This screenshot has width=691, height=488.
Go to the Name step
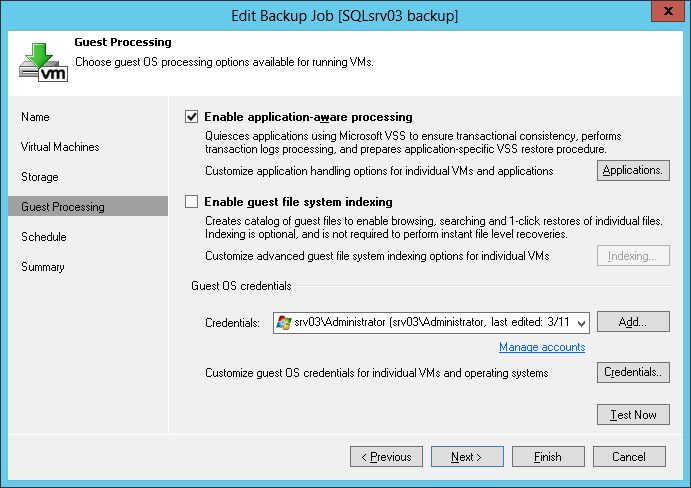pos(35,117)
